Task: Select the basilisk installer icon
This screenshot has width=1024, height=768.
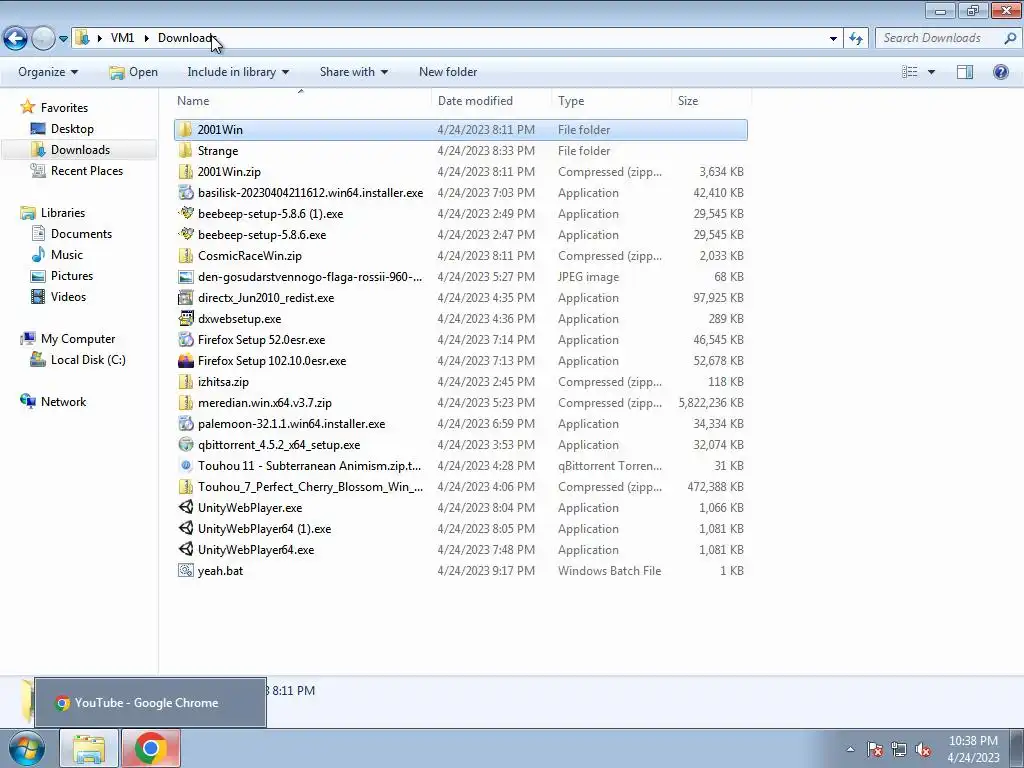Action: [x=185, y=193]
